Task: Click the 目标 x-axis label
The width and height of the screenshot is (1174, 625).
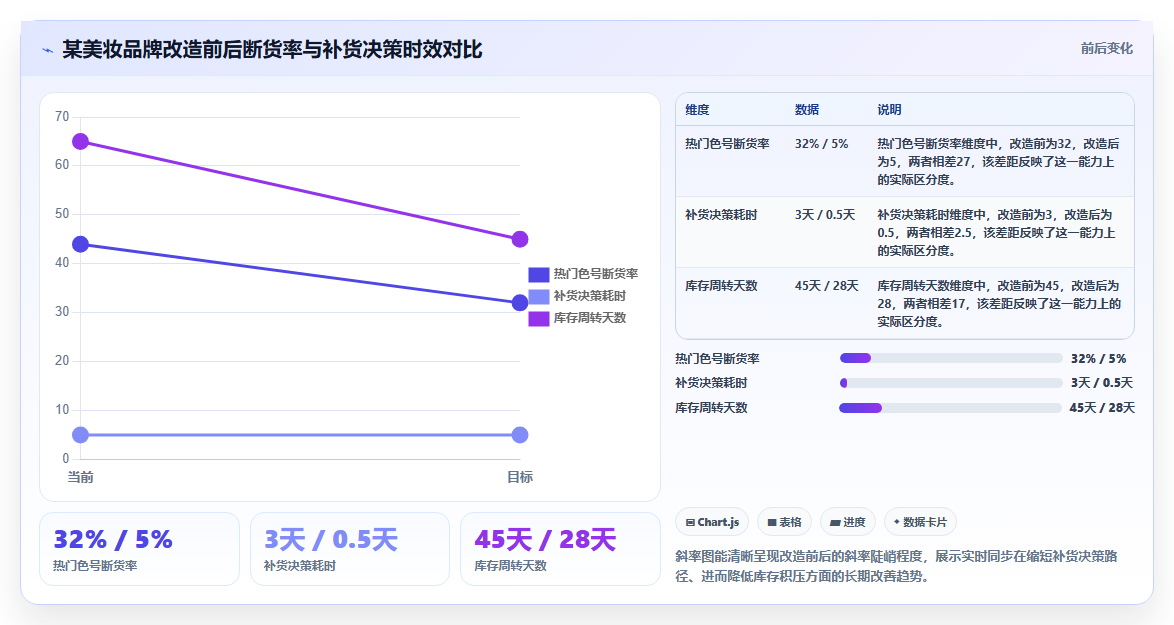Action: (x=520, y=478)
